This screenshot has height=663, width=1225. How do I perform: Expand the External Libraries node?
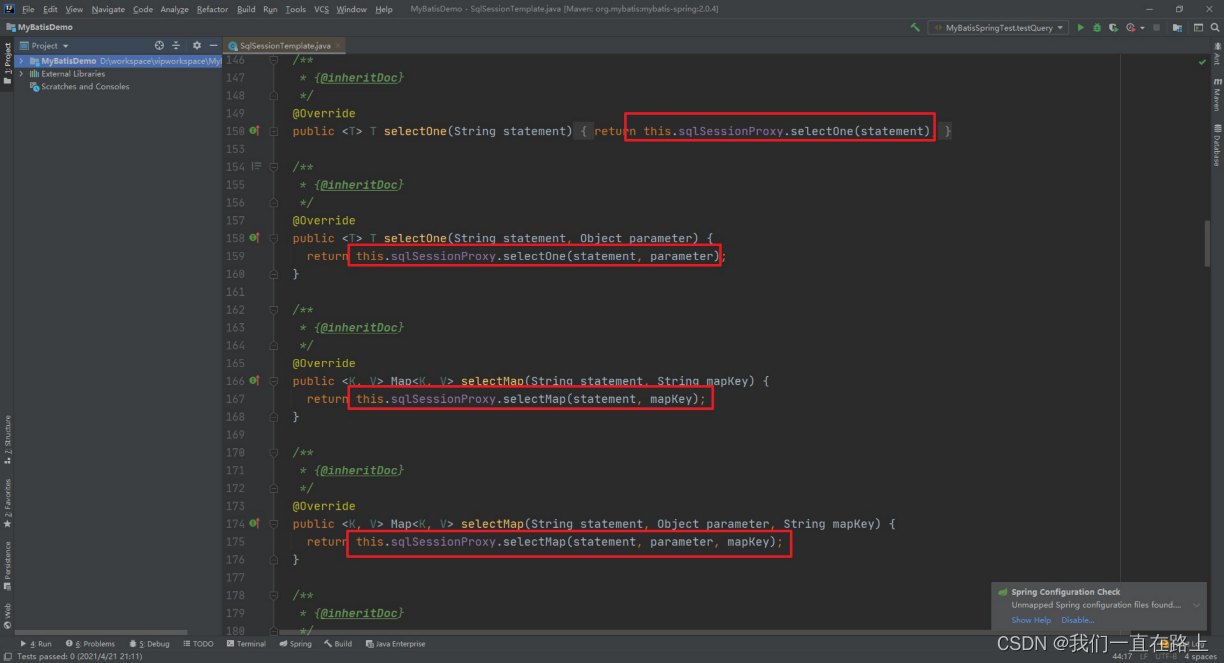point(21,74)
